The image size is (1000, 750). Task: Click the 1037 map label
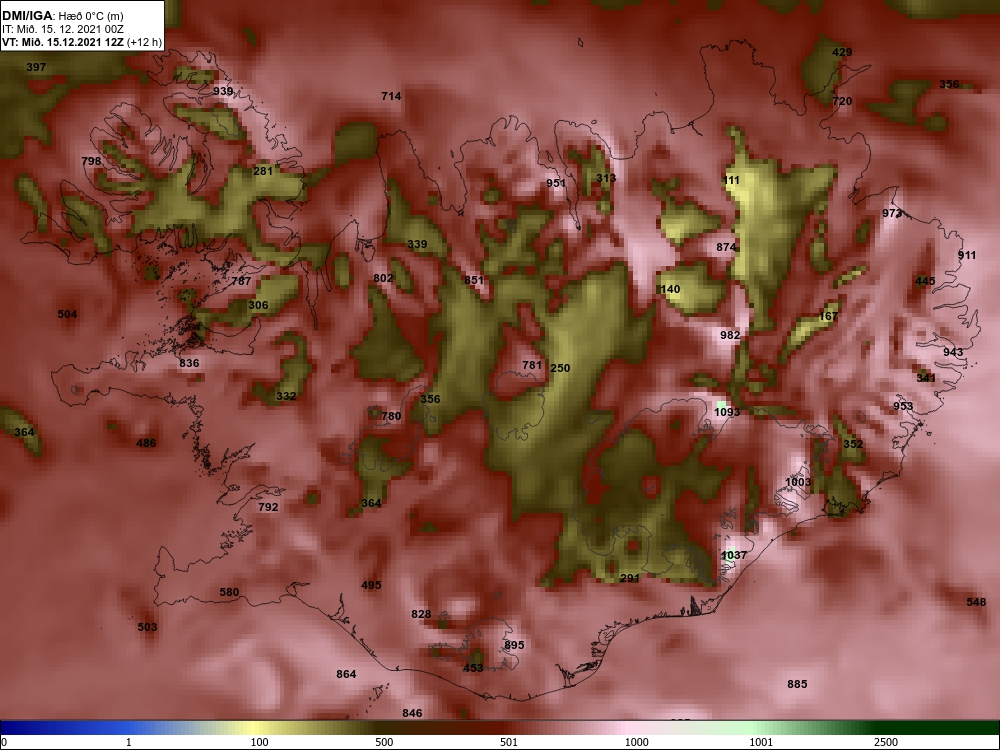(x=733, y=555)
